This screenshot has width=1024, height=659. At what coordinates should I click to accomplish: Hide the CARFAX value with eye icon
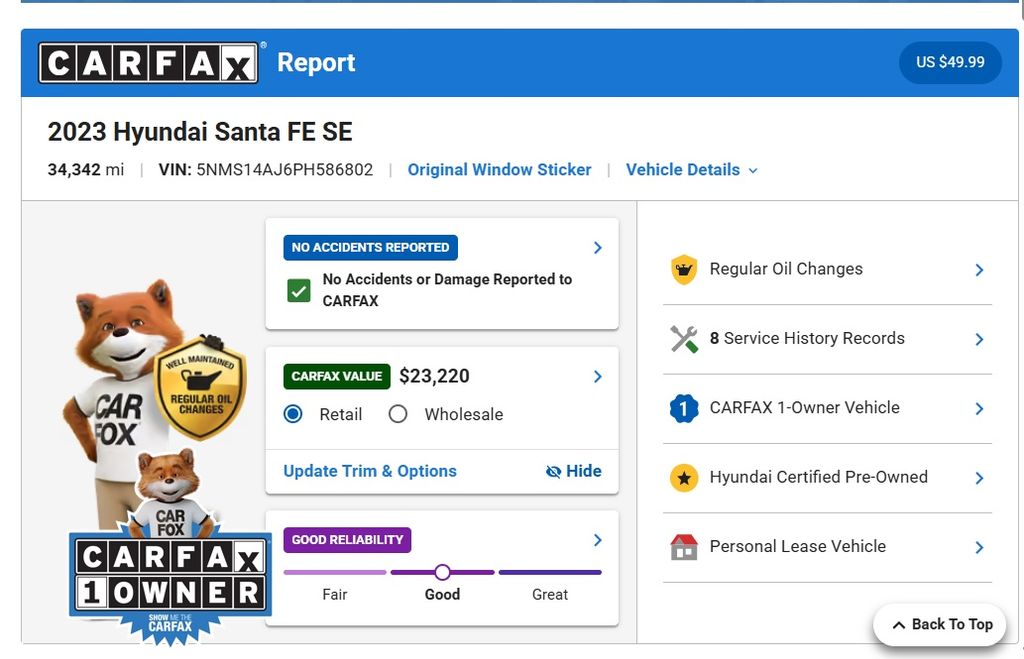(x=573, y=471)
